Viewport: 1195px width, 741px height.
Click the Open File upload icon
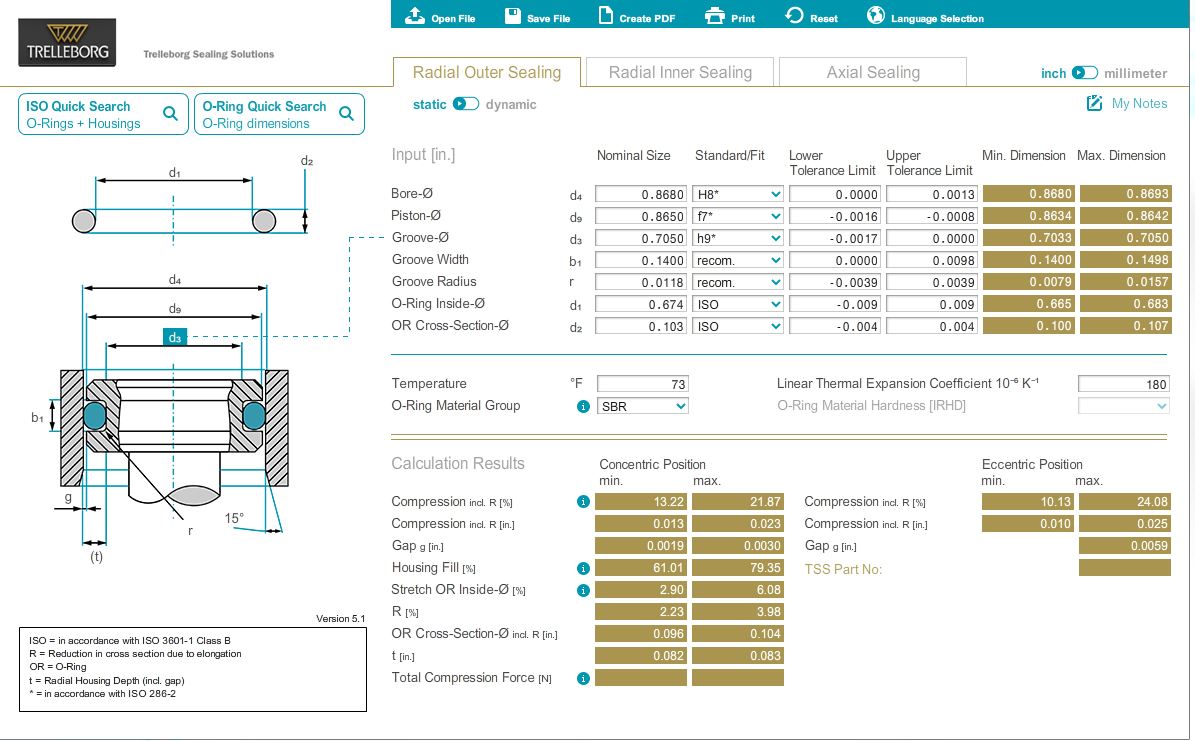(415, 15)
